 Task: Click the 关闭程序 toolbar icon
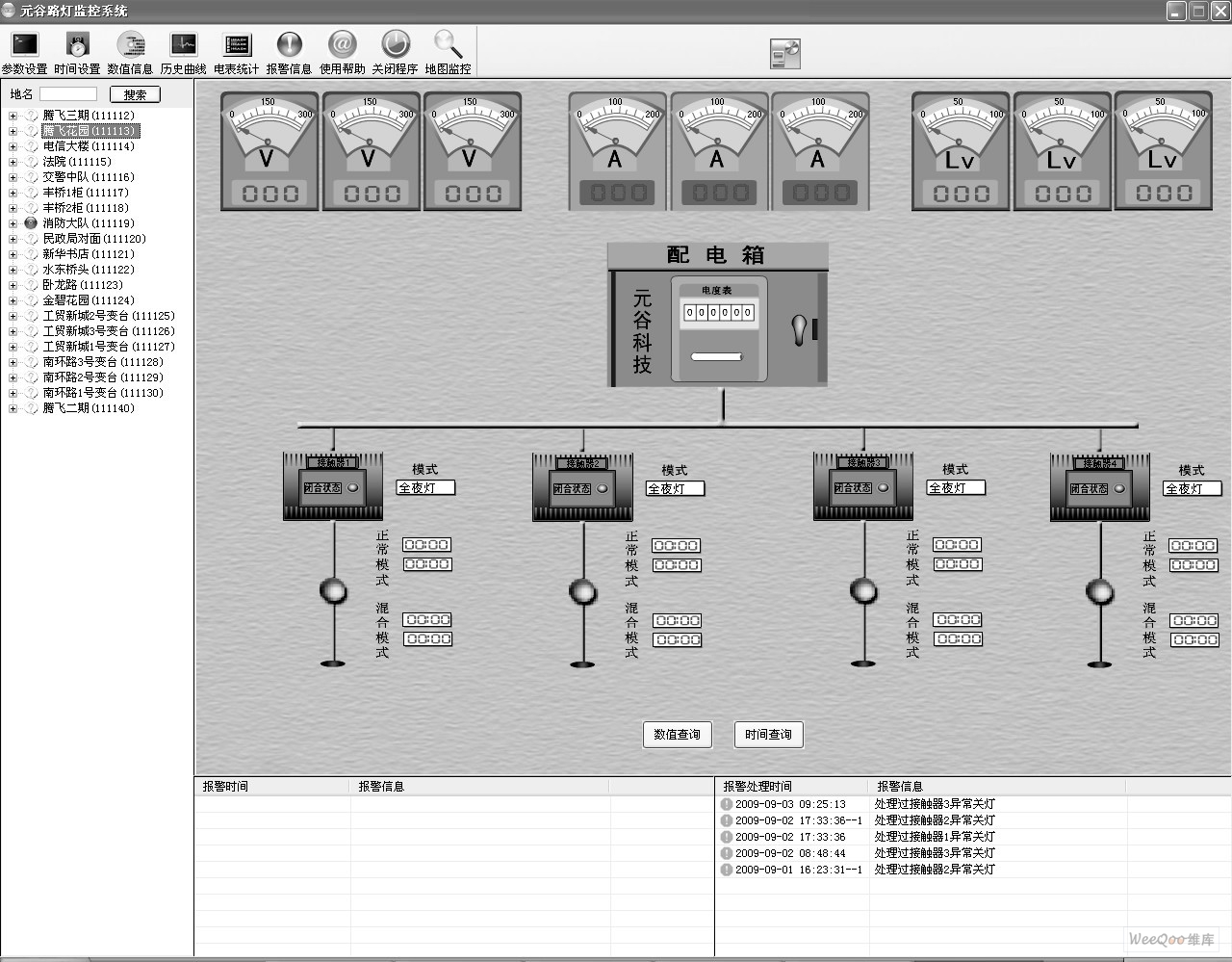pyautogui.click(x=395, y=45)
